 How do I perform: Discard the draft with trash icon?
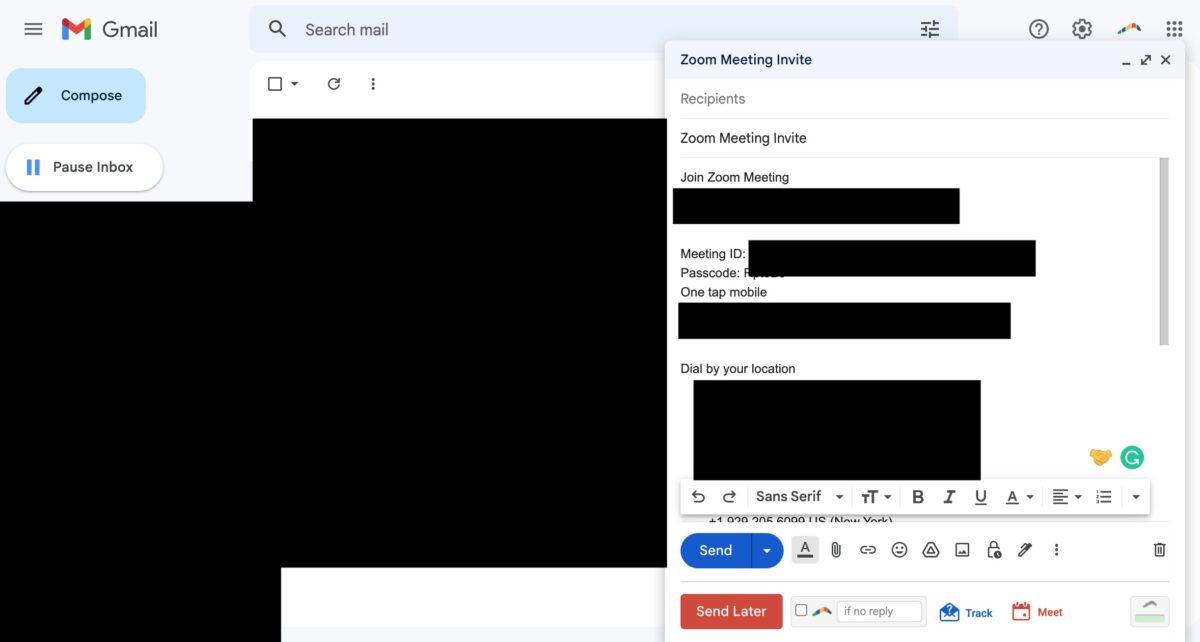1160,550
